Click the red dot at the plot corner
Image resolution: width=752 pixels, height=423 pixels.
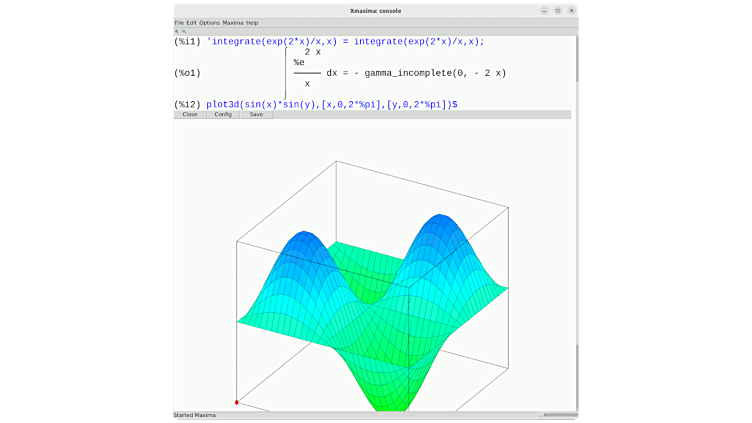point(237,402)
